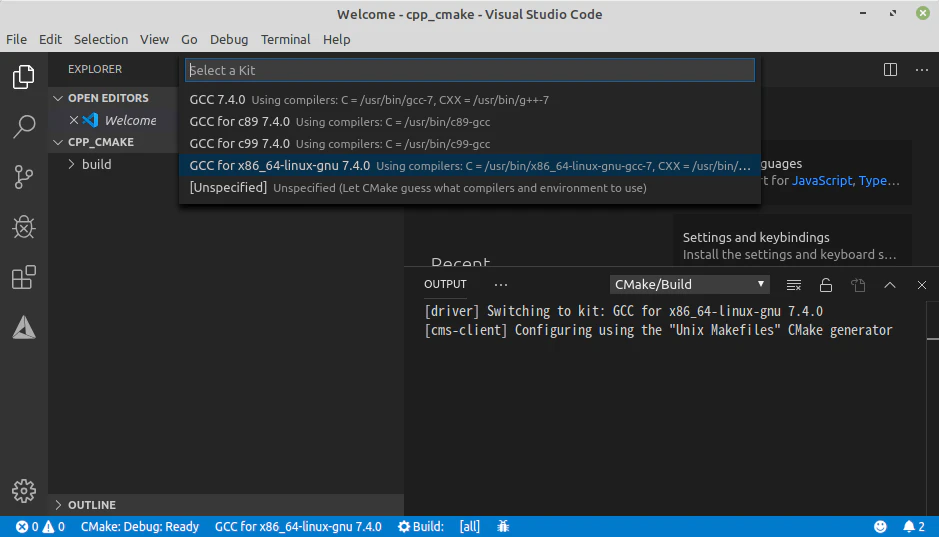Click active kit name in status bar
Image resolution: width=939 pixels, height=537 pixels.
point(298,527)
